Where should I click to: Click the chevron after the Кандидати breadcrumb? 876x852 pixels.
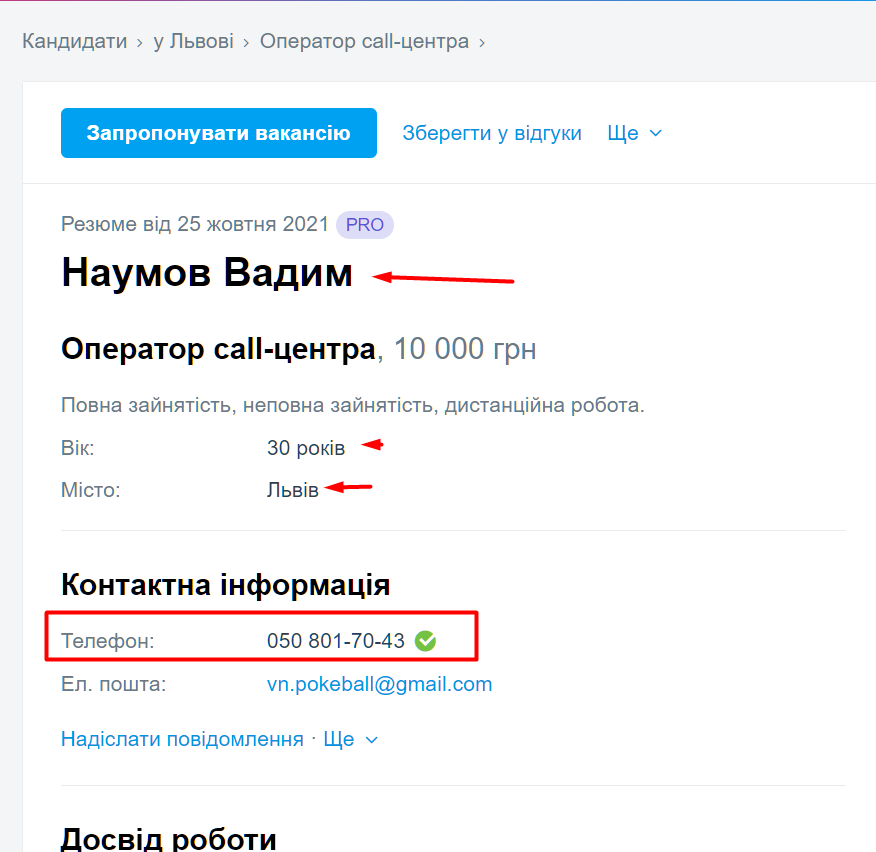[140, 42]
